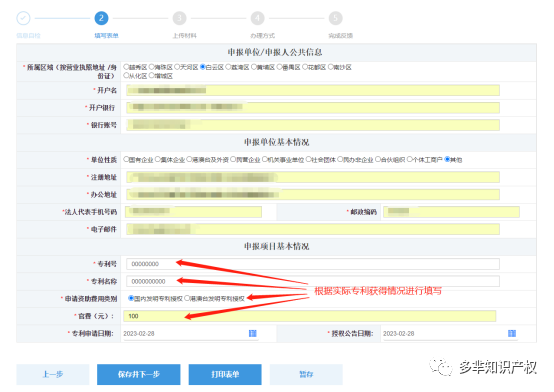Click step 4 办理方式 circle
The width and height of the screenshot is (554, 392).
258,18
